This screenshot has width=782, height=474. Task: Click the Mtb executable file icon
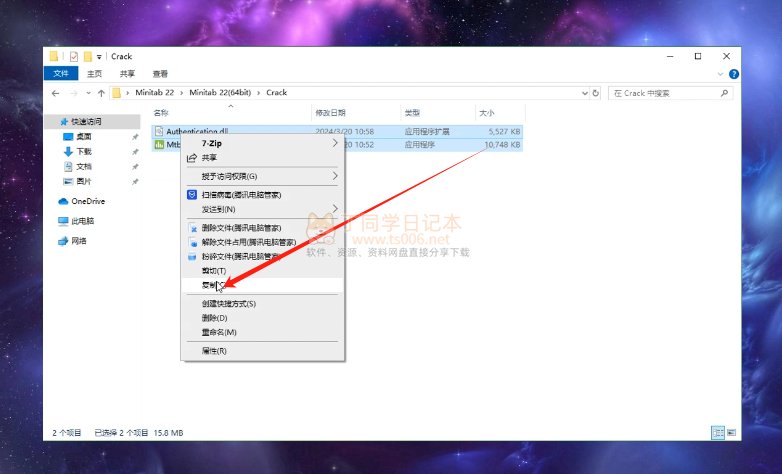[x=159, y=145]
